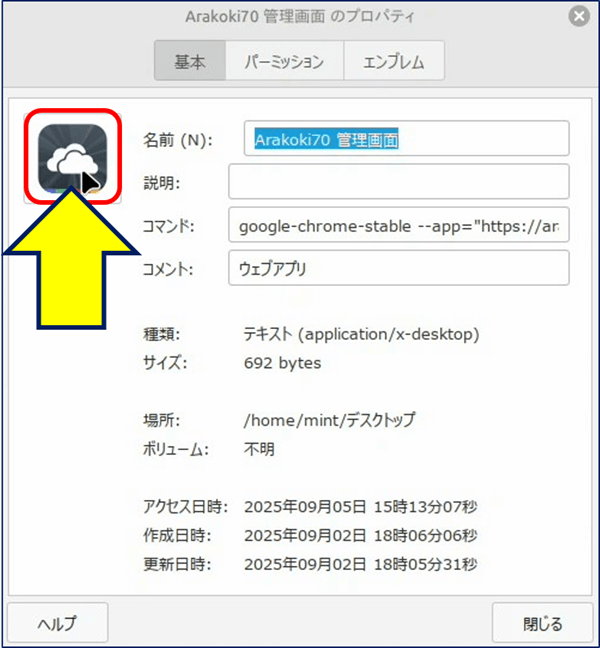The width and height of the screenshot is (600, 648).
Task: Click the 閉じる button
Action: click(x=543, y=623)
